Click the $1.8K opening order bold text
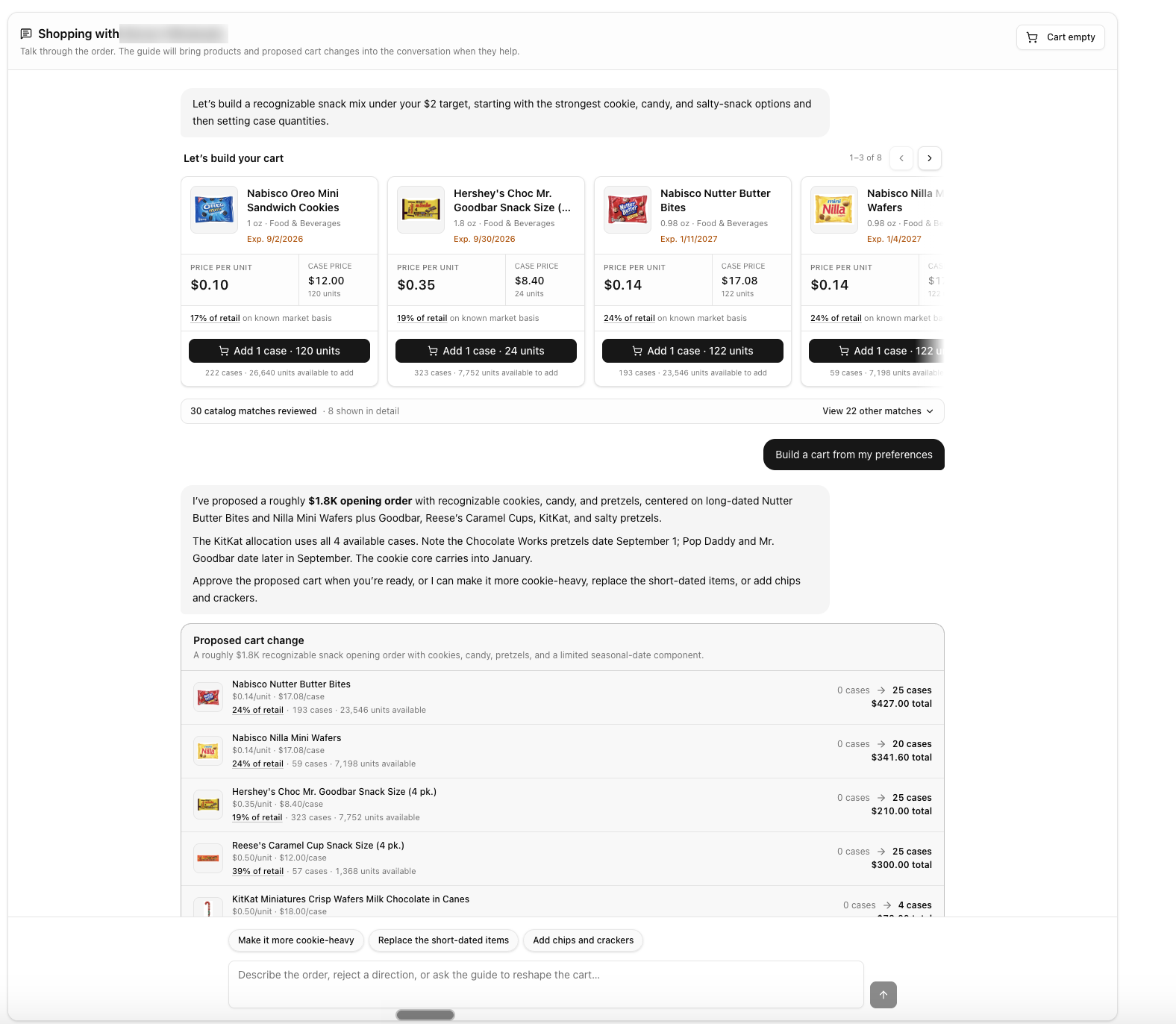Image resolution: width=1176 pixels, height=1024 pixels. tap(360, 501)
